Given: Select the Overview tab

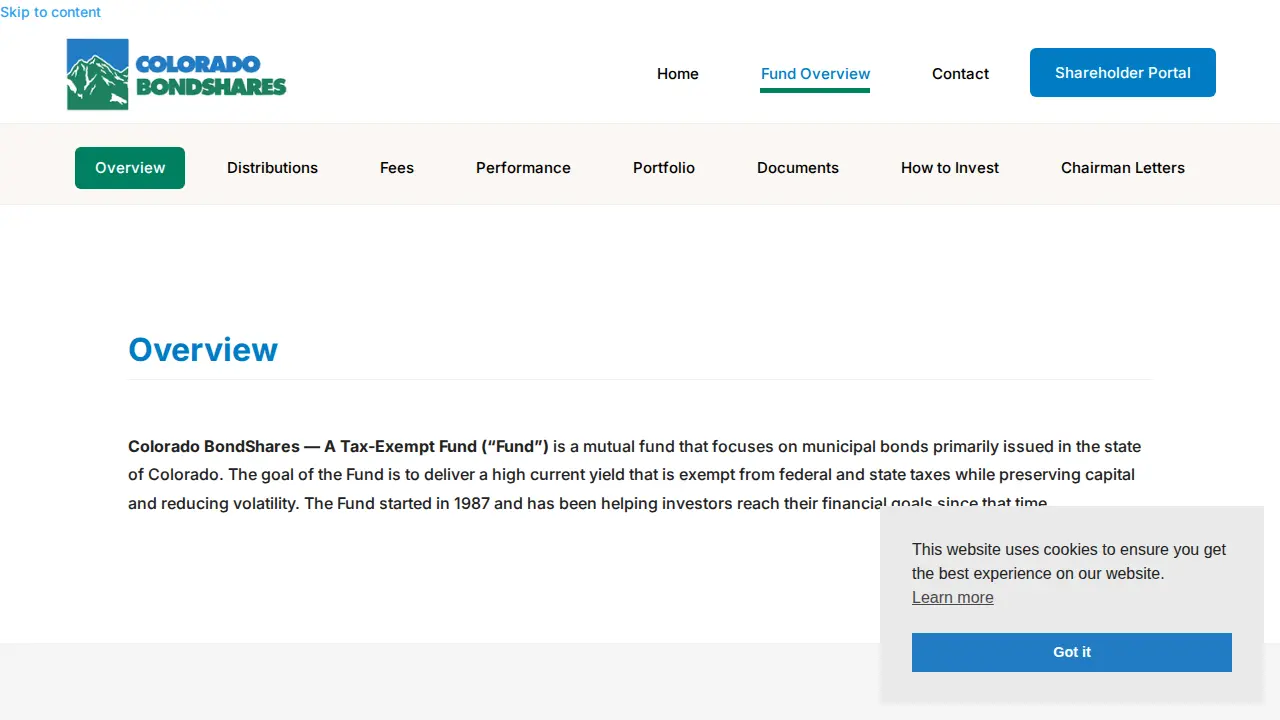Looking at the screenshot, I should coord(130,168).
